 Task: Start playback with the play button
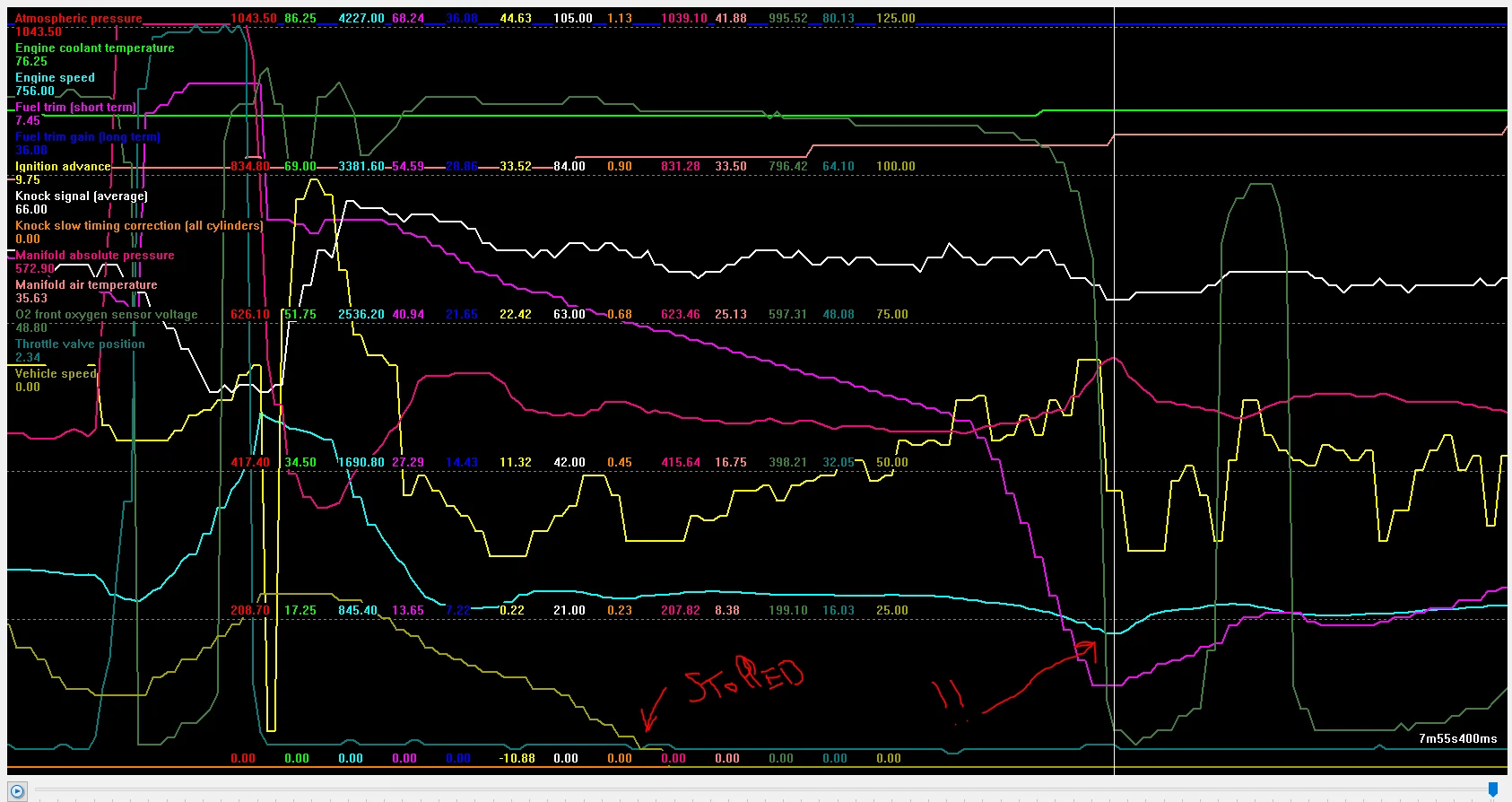coord(17,791)
